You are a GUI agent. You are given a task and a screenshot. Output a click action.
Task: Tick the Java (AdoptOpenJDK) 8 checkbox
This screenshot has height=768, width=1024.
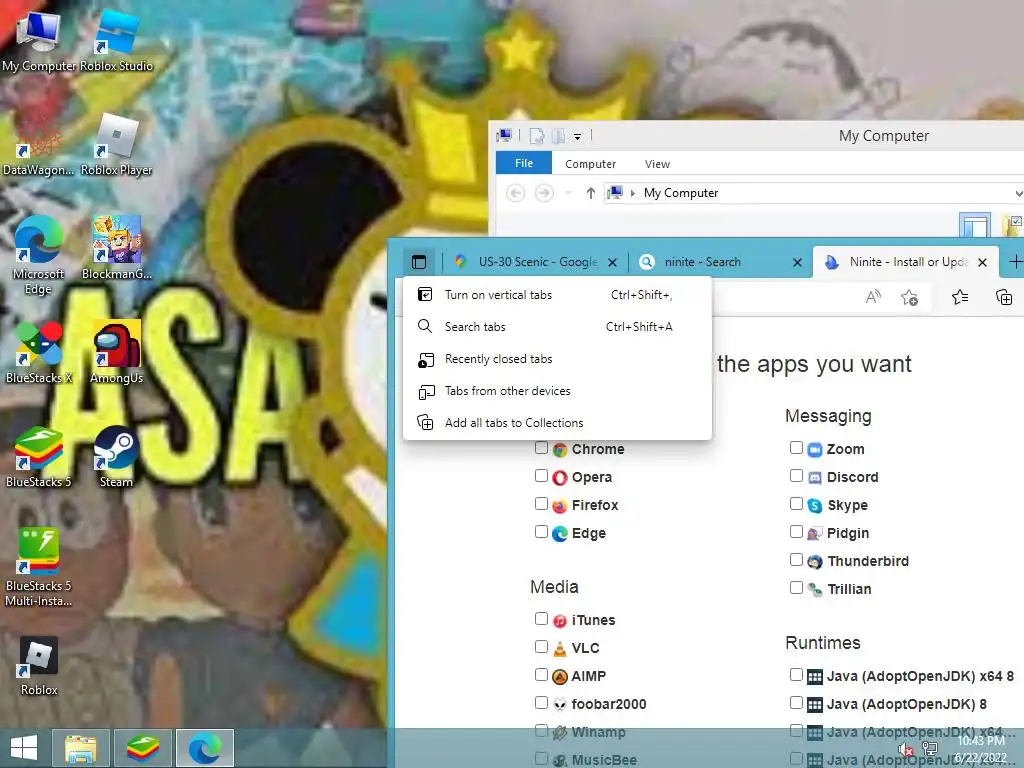[x=796, y=703]
